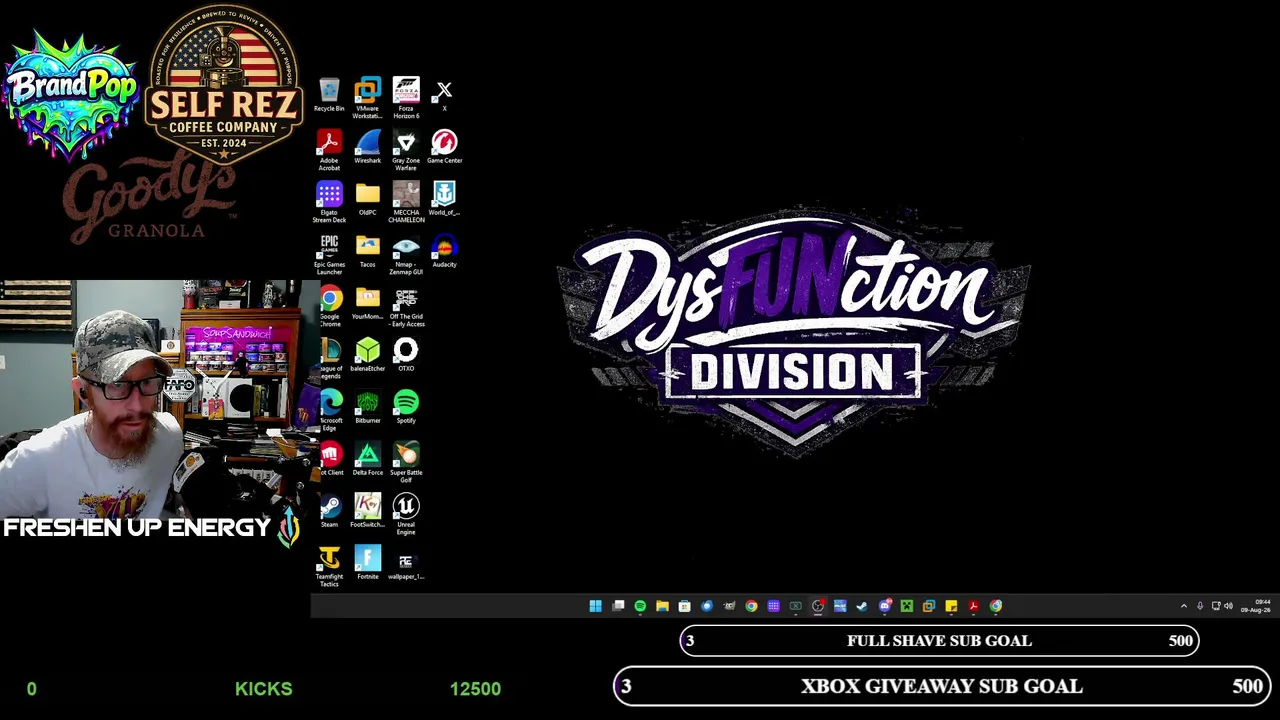Open network settings from system tray
This screenshot has width=1280, height=720.
[x=1216, y=606]
